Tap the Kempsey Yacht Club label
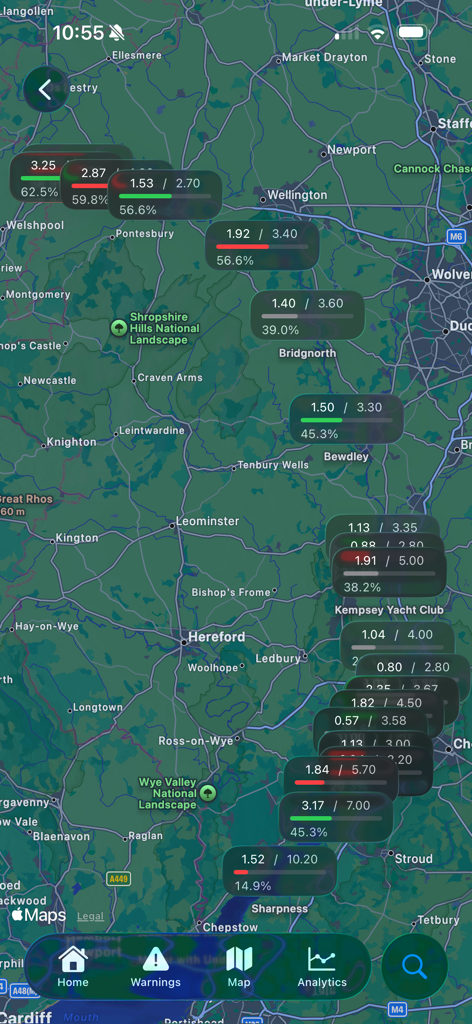The height and width of the screenshot is (1024, 472). 389,609
